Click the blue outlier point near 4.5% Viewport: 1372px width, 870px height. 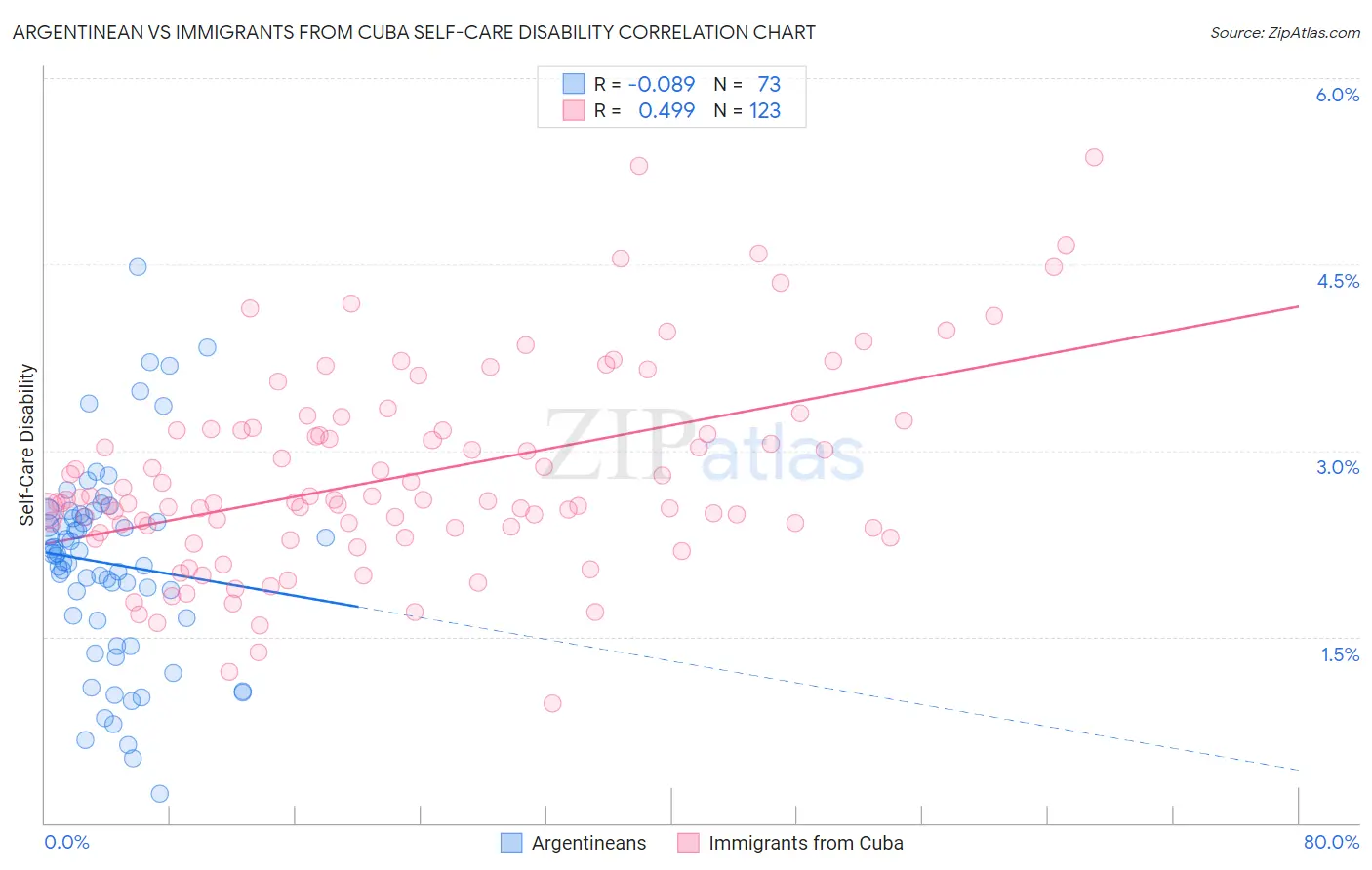click(x=138, y=266)
